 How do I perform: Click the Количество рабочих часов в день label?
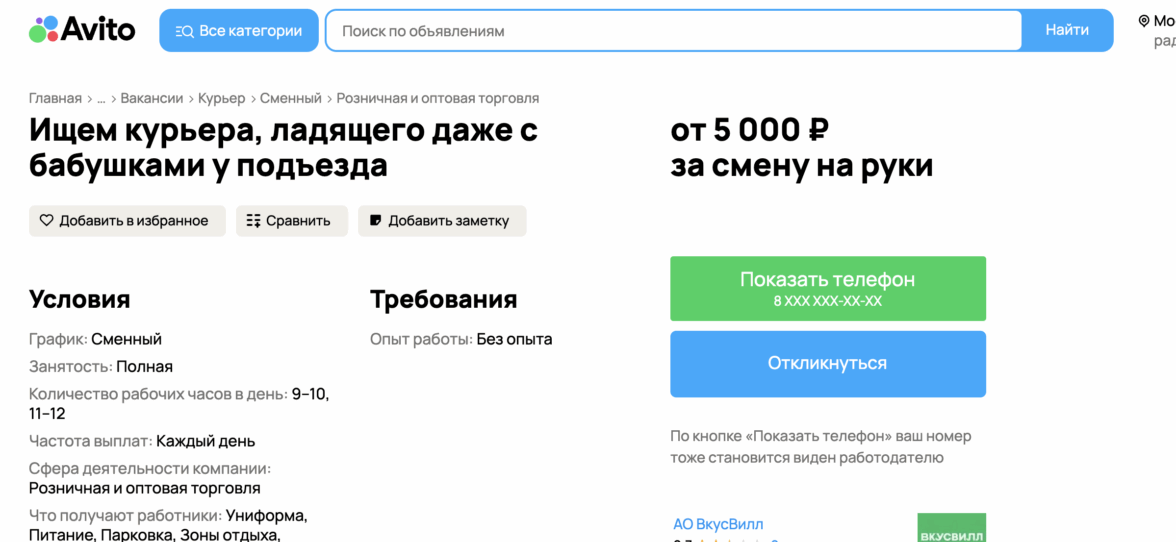(158, 394)
